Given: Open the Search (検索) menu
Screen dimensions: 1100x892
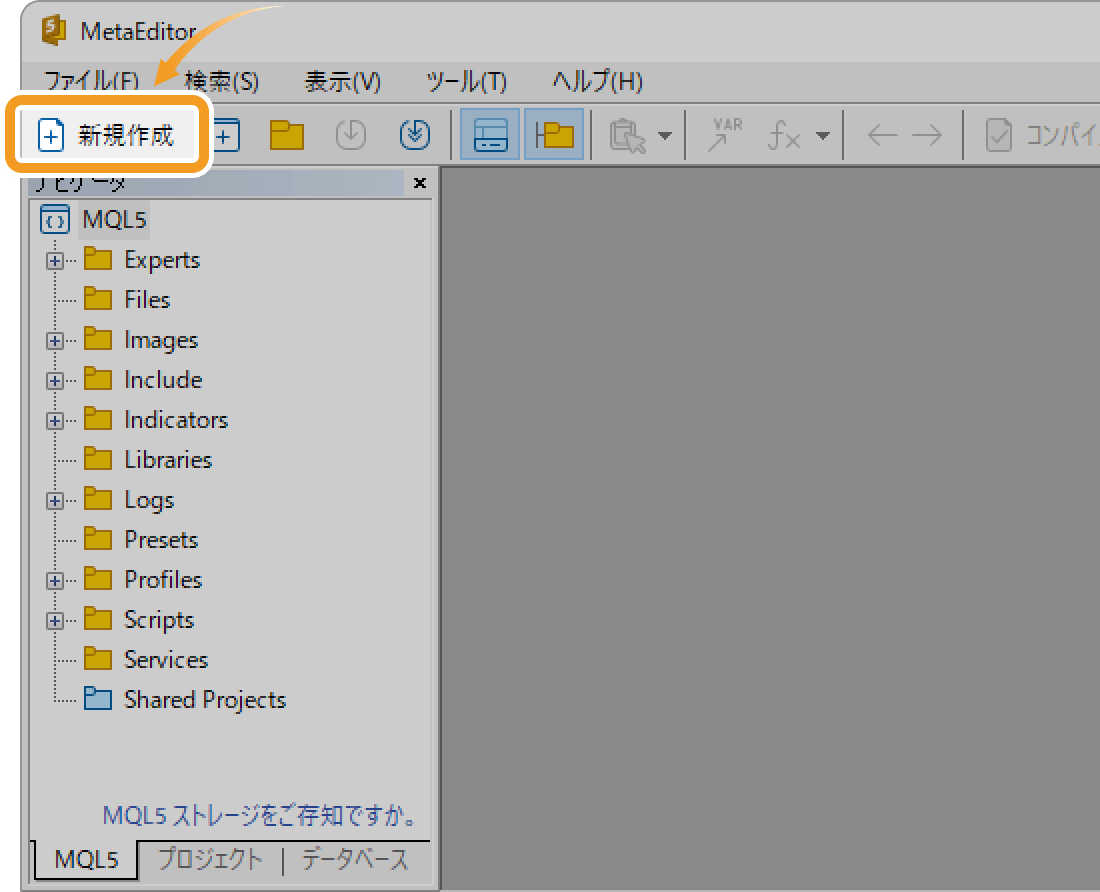Looking at the screenshot, I should [222, 81].
